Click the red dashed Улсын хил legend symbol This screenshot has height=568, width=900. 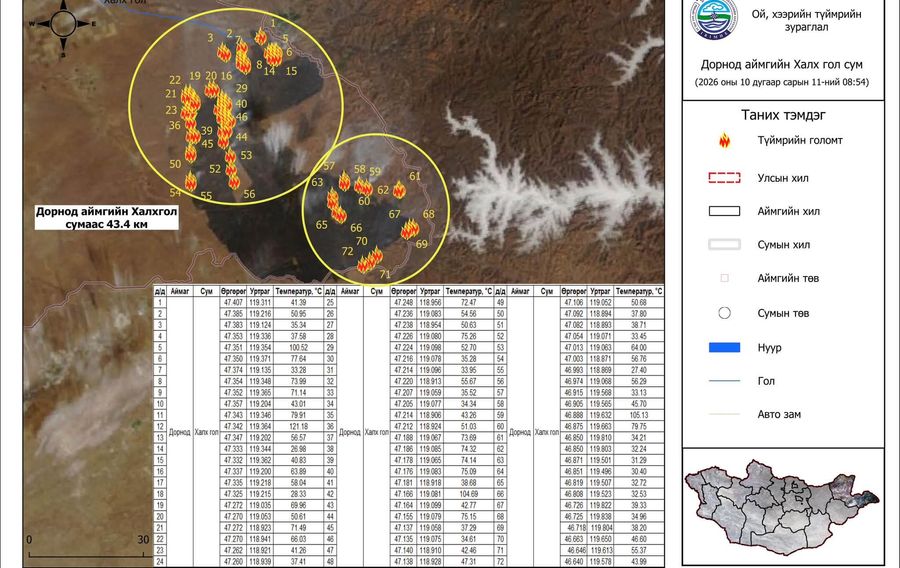[724, 178]
